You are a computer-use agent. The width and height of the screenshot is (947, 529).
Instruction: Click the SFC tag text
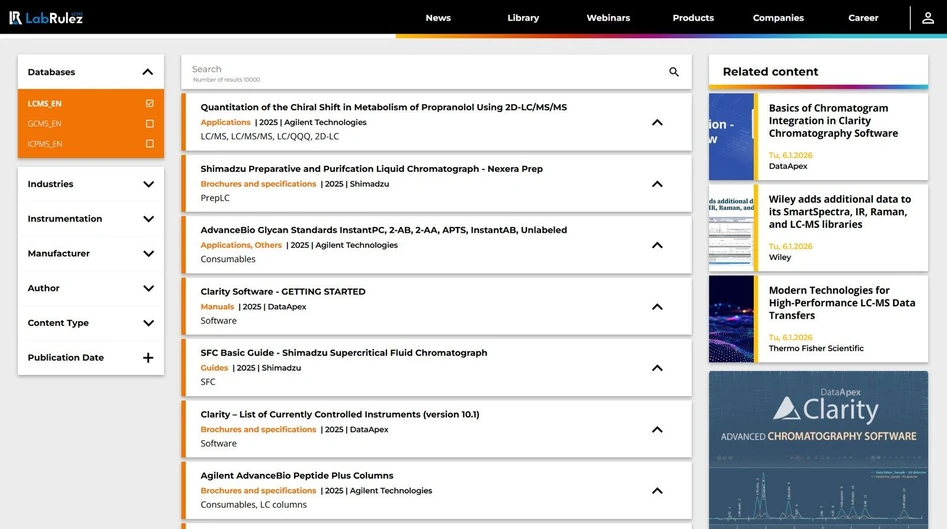tap(208, 382)
